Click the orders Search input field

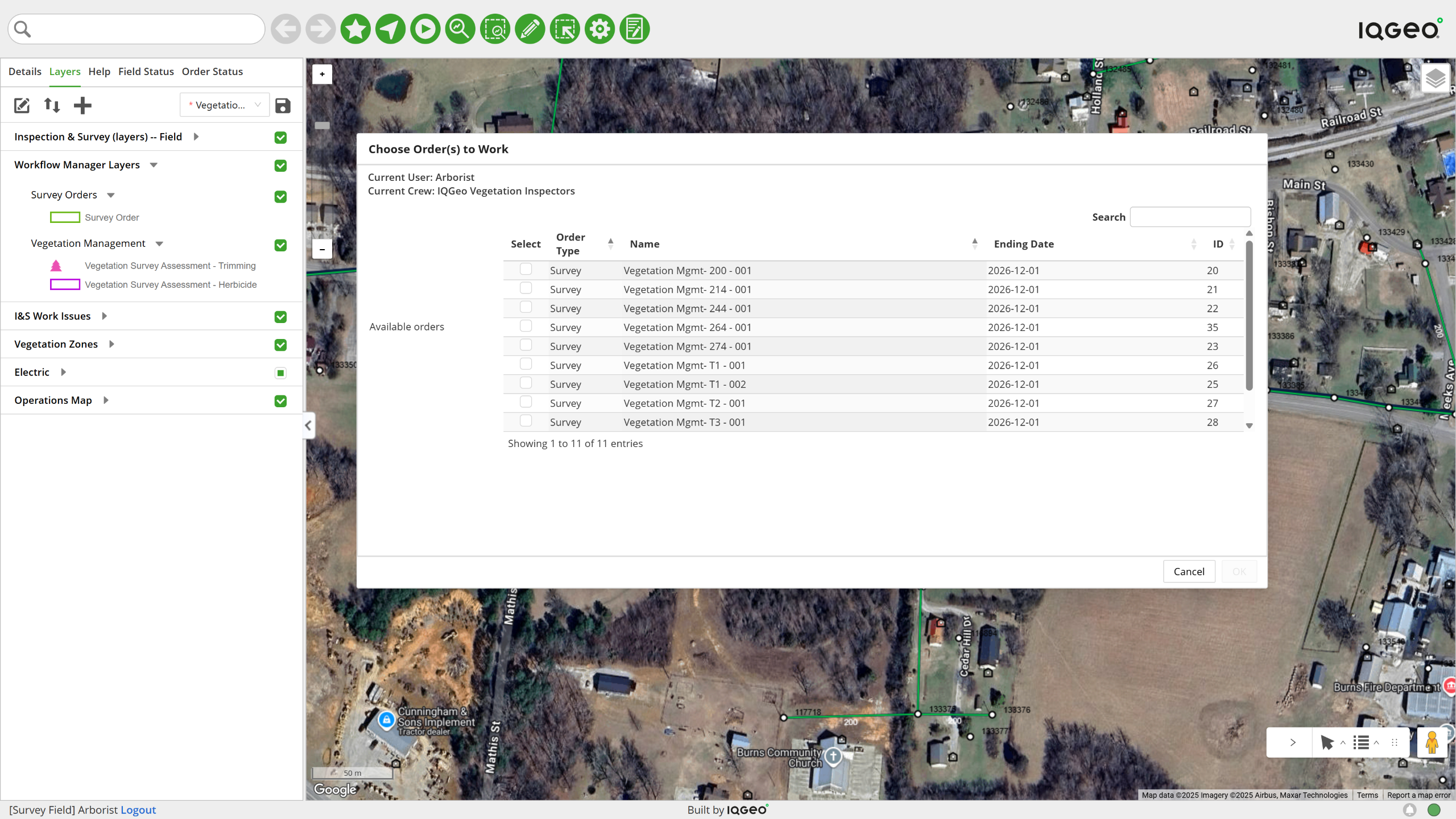pyautogui.click(x=1190, y=217)
